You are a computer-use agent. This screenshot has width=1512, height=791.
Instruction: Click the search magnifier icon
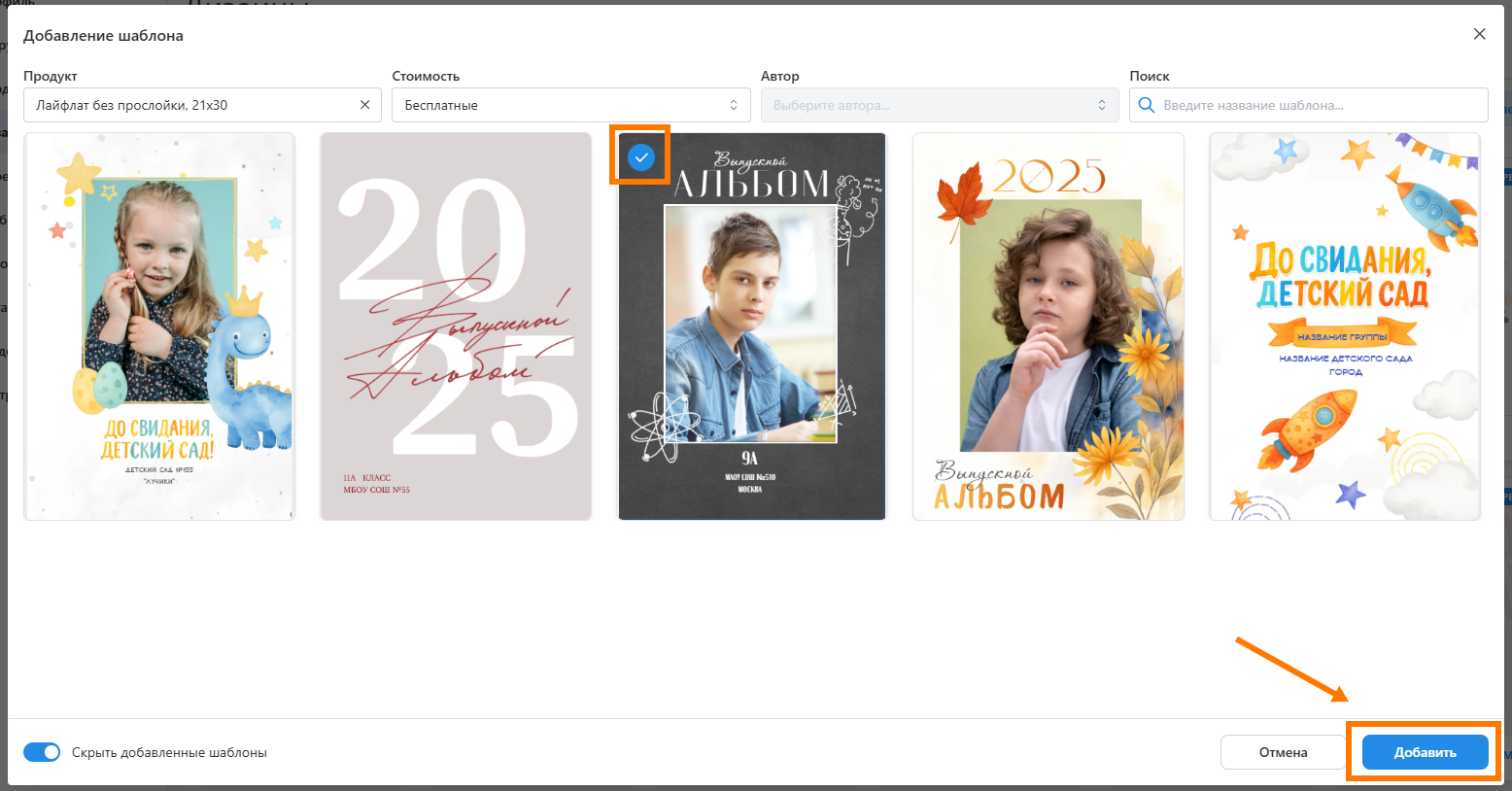(1146, 105)
